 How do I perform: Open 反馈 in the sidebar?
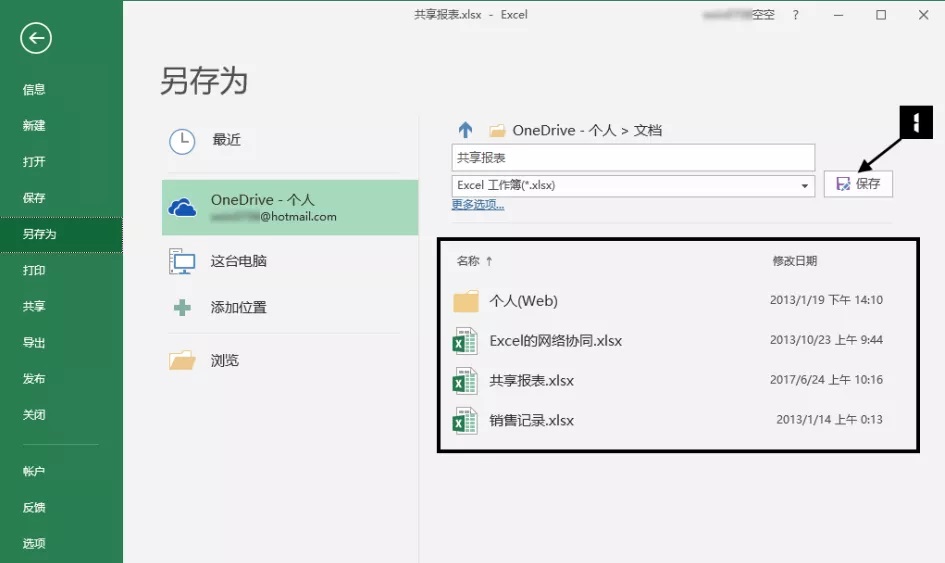pyautogui.click(x=34, y=508)
